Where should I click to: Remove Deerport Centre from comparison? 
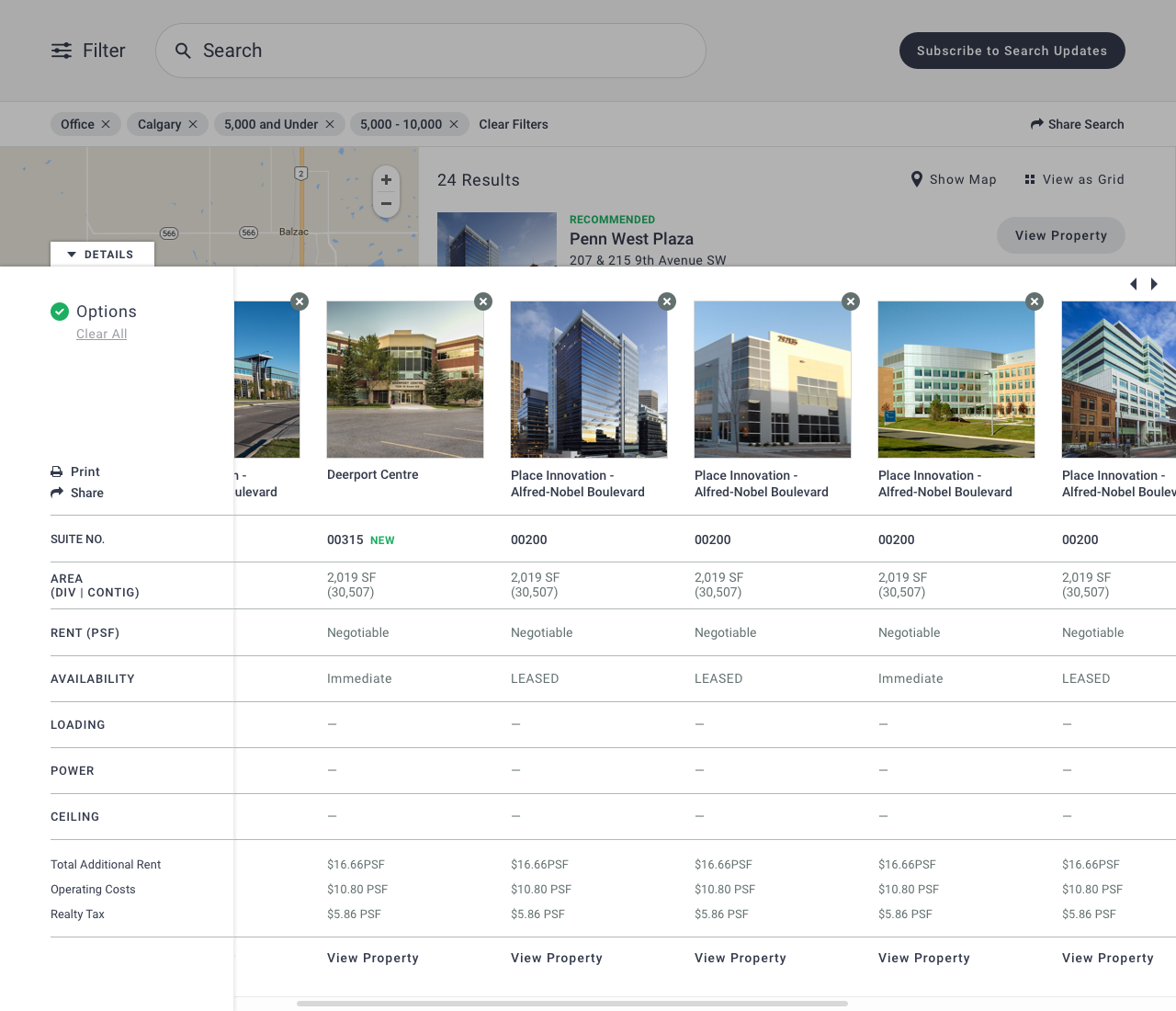(483, 301)
